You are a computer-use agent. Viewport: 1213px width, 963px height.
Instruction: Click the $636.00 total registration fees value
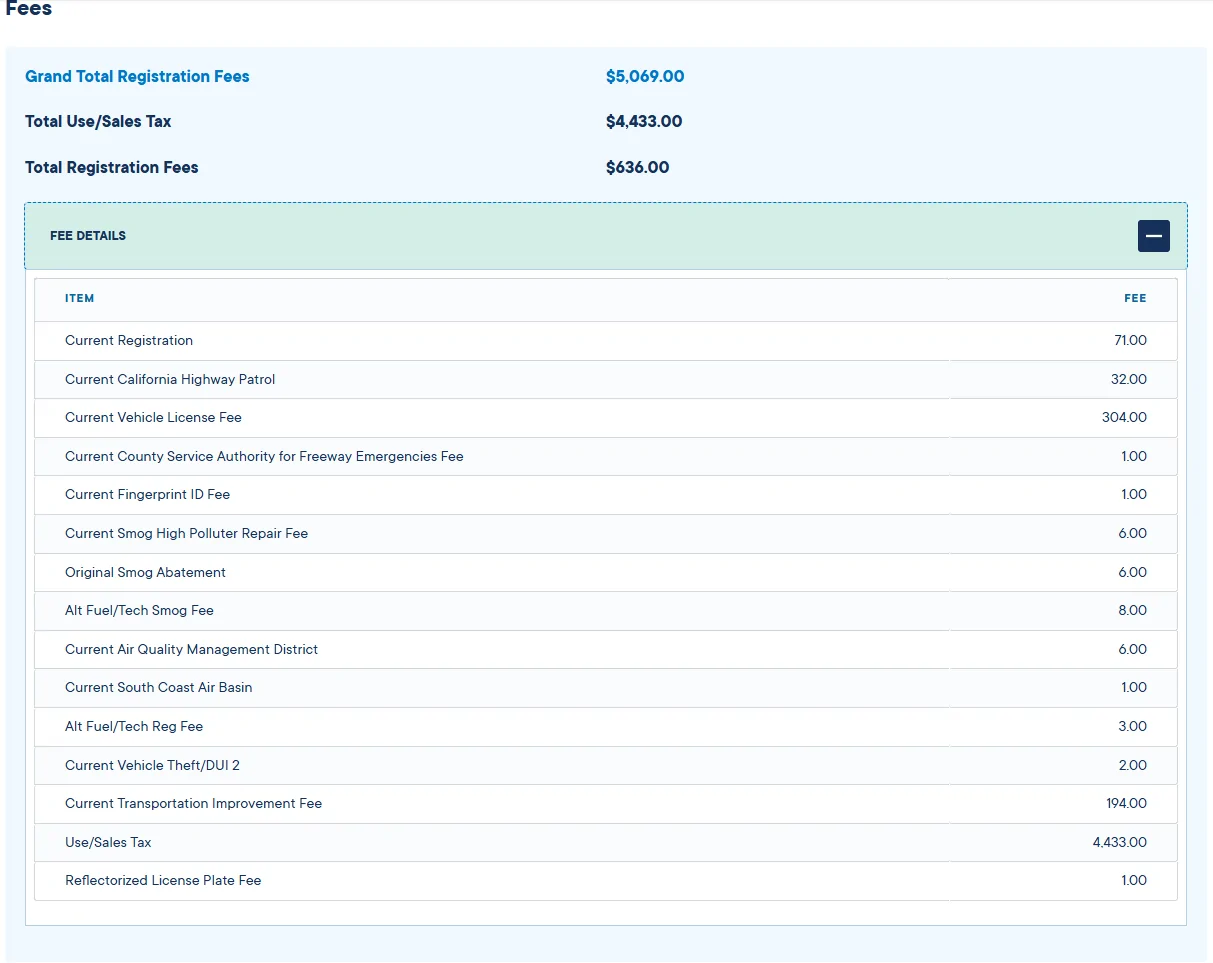click(637, 168)
